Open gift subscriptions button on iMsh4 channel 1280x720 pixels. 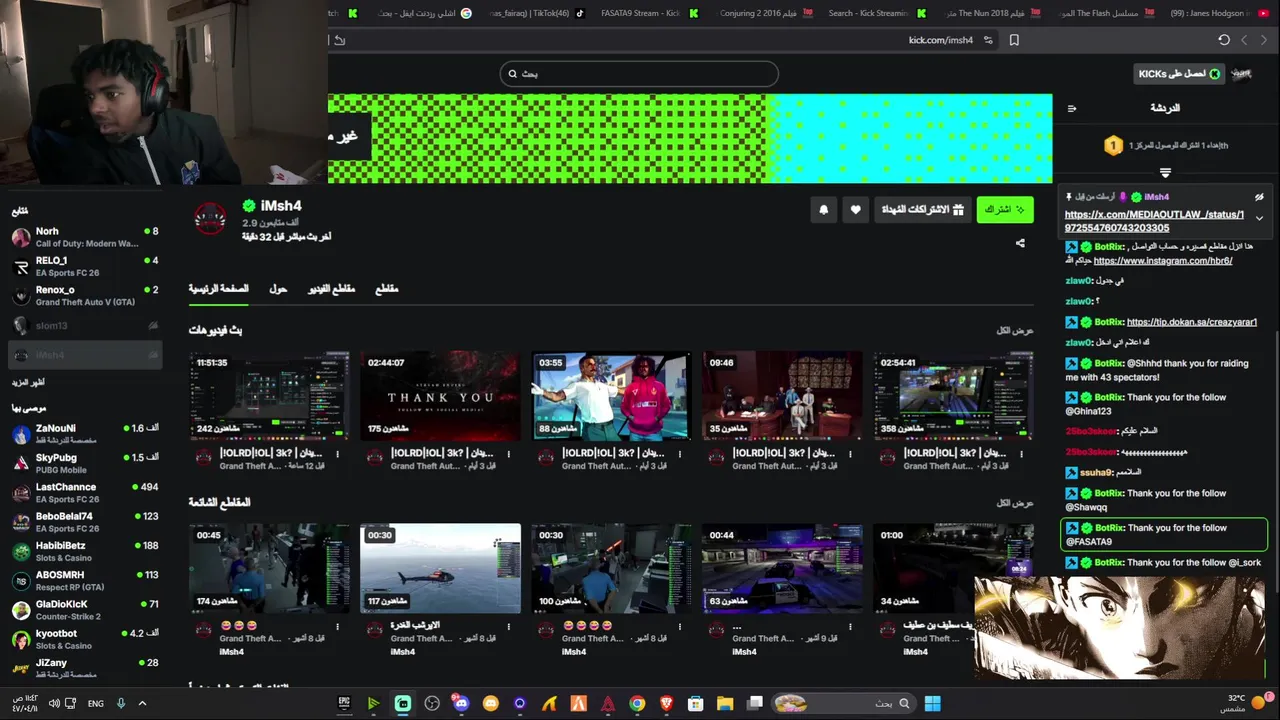[x=922, y=209]
